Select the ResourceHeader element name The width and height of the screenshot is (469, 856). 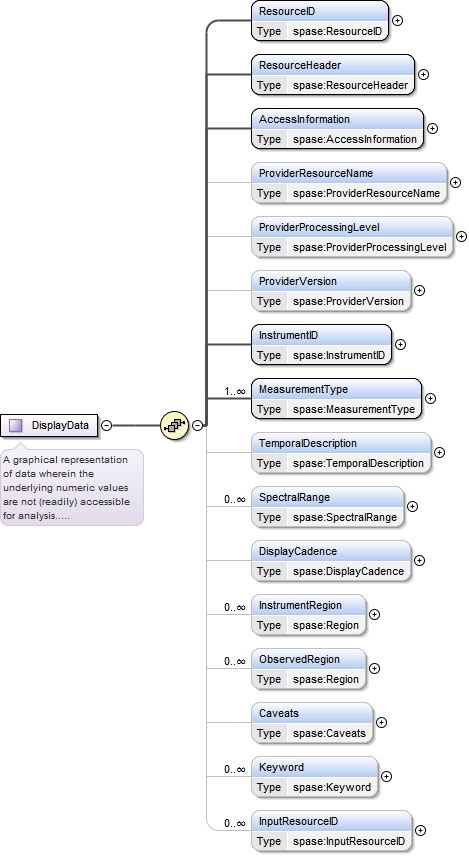pyautogui.click(x=300, y=66)
